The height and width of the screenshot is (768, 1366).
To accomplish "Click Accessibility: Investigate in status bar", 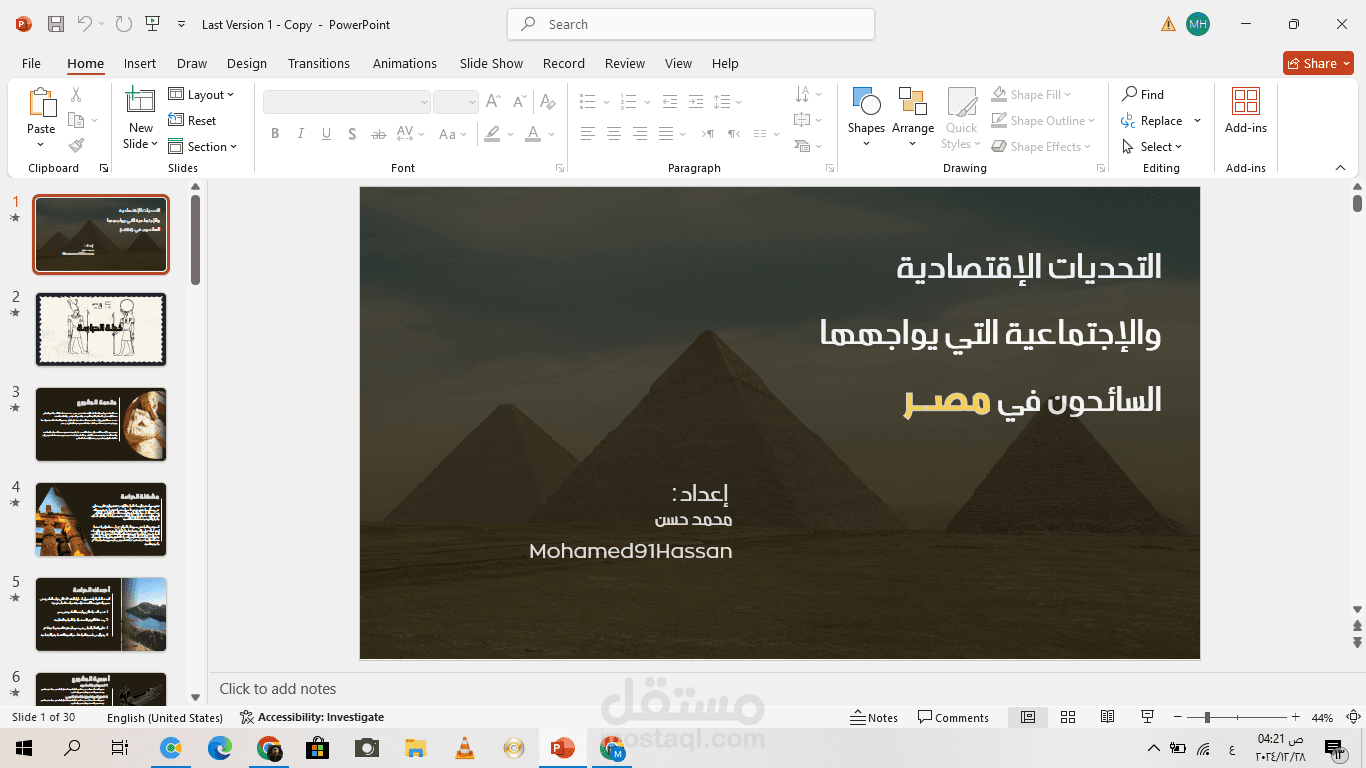I will tap(312, 717).
